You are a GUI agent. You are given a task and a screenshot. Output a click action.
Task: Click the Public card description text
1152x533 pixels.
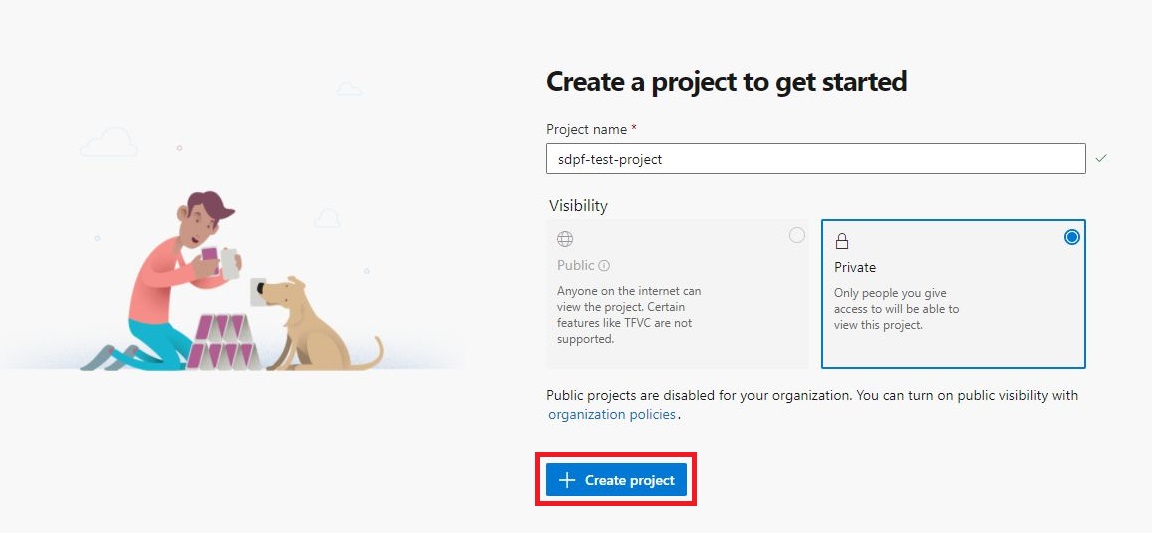click(x=628, y=315)
